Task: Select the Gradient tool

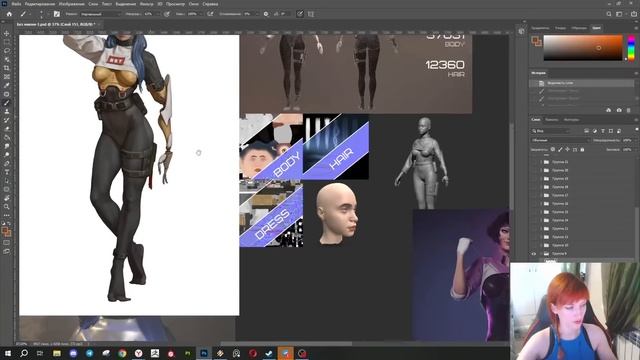Action: point(7,138)
